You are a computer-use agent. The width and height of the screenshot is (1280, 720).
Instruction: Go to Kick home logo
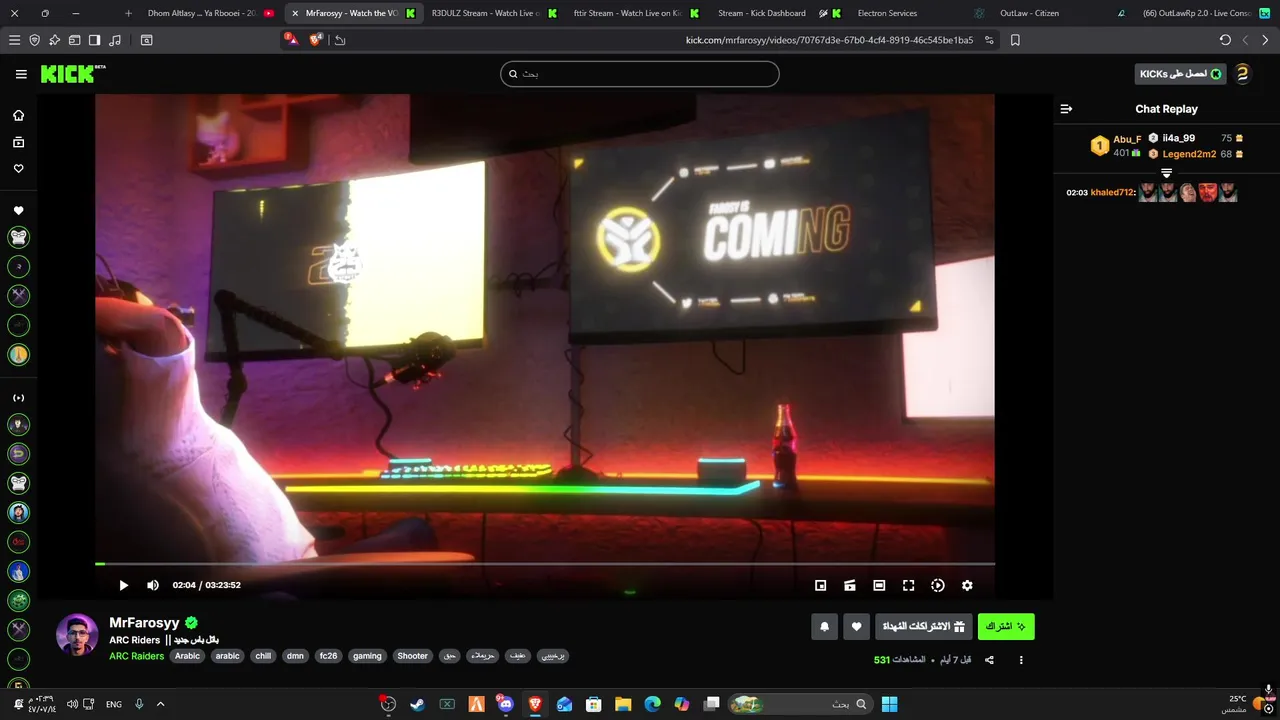(73, 74)
